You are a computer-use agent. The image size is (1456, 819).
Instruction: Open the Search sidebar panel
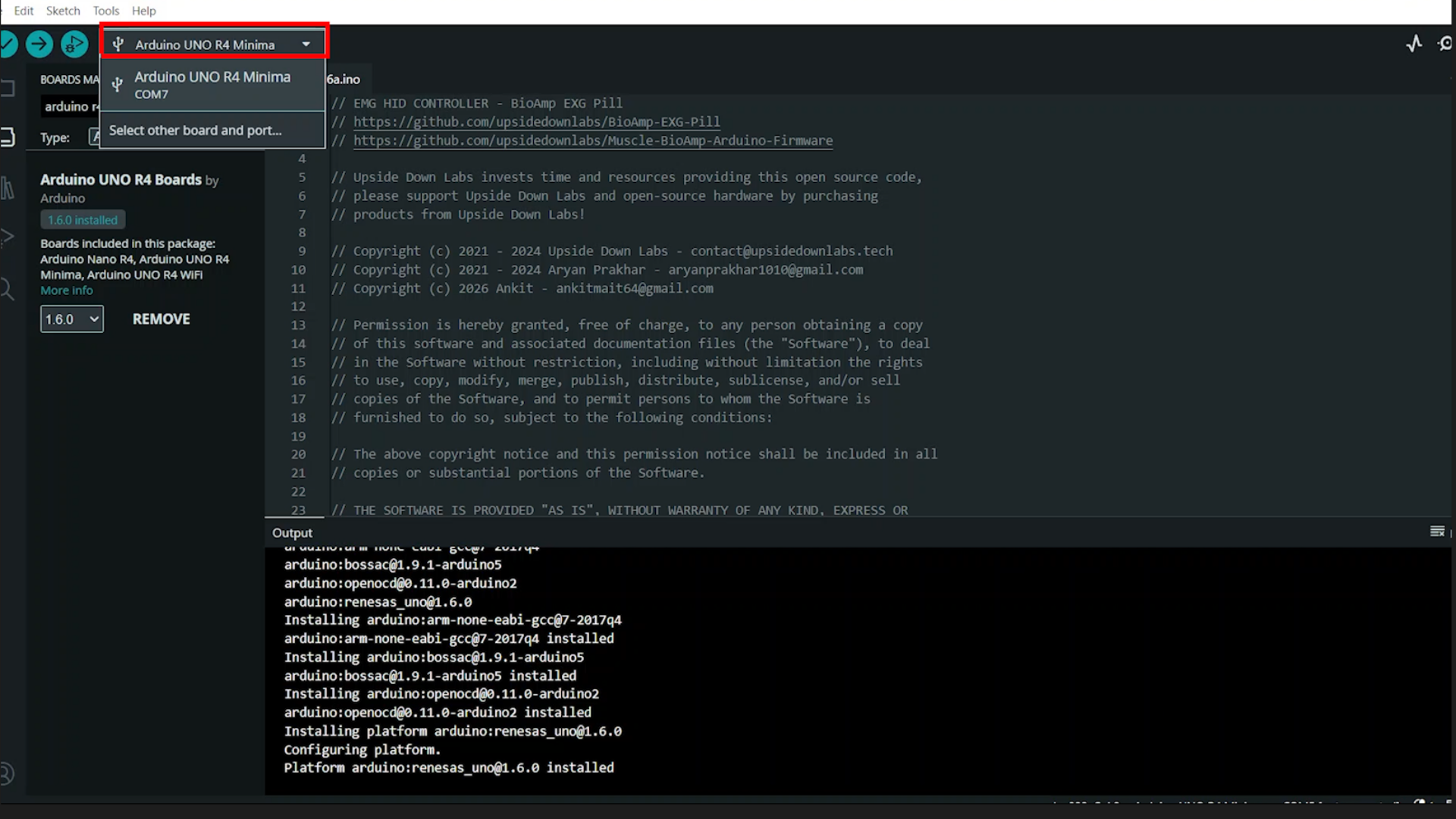coord(8,288)
